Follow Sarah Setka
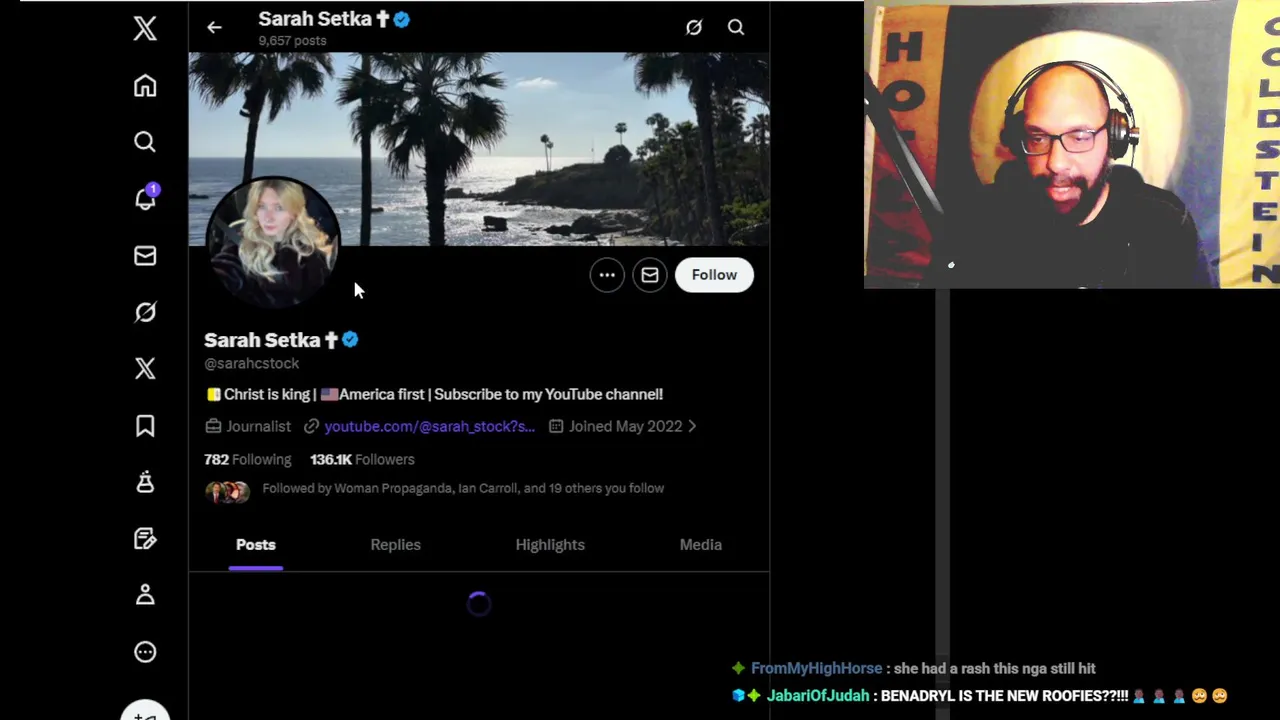Viewport: 1280px width, 720px height. [x=714, y=275]
